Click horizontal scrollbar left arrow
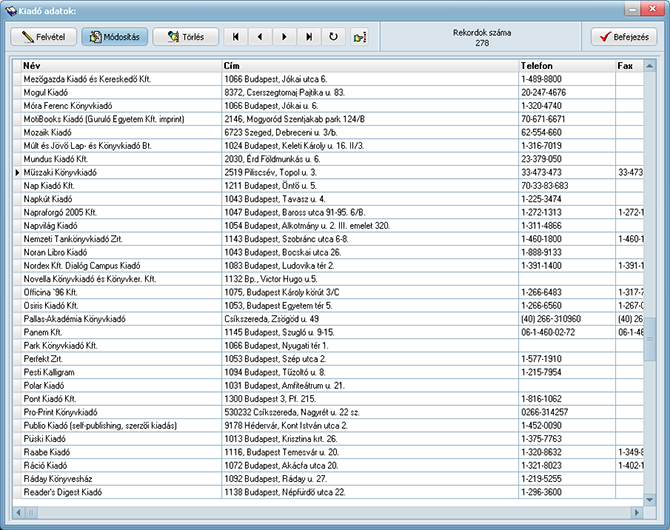This screenshot has height=530, width=670. click(18, 512)
